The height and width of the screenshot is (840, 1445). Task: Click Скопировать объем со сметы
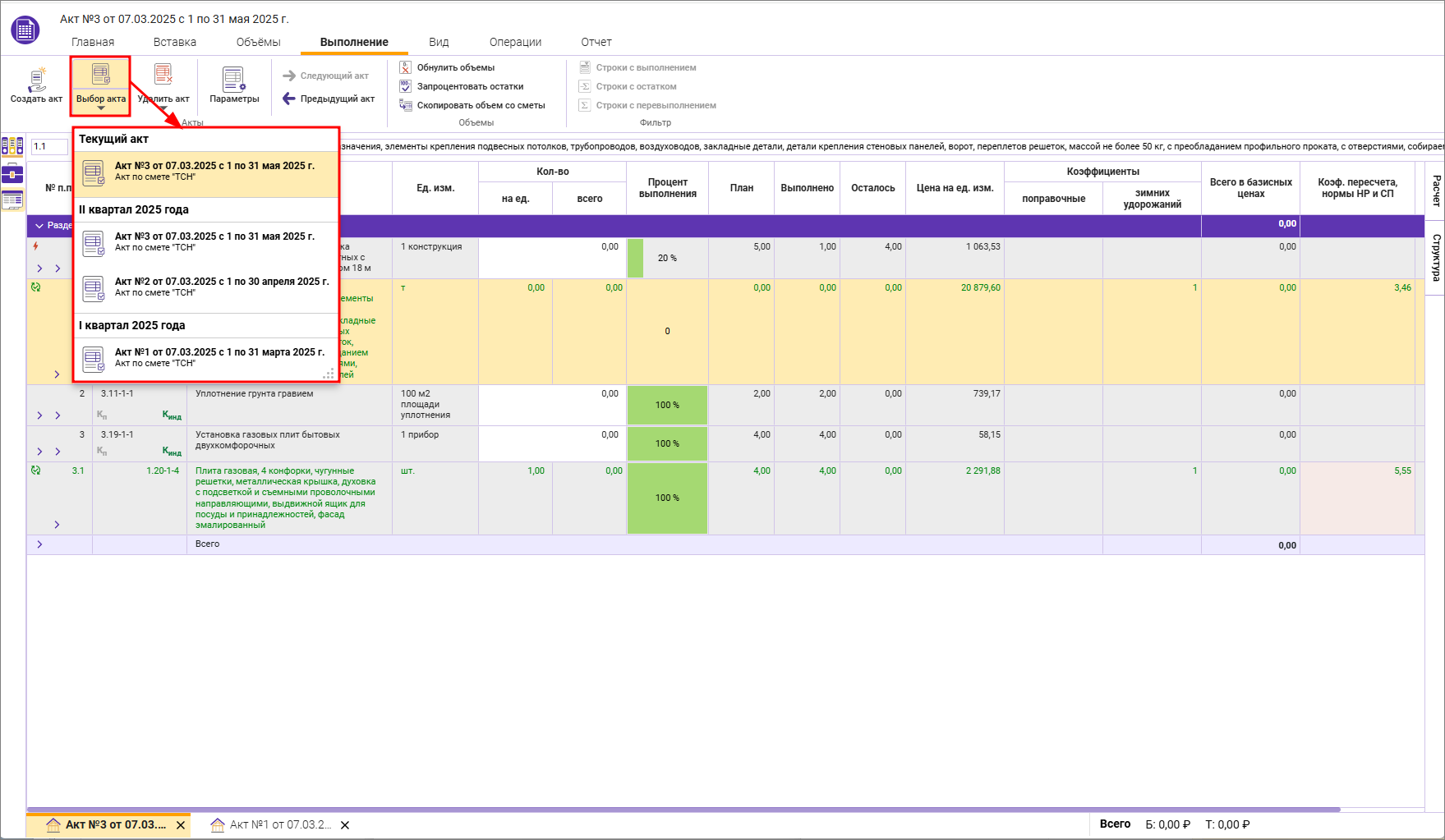[x=480, y=105]
